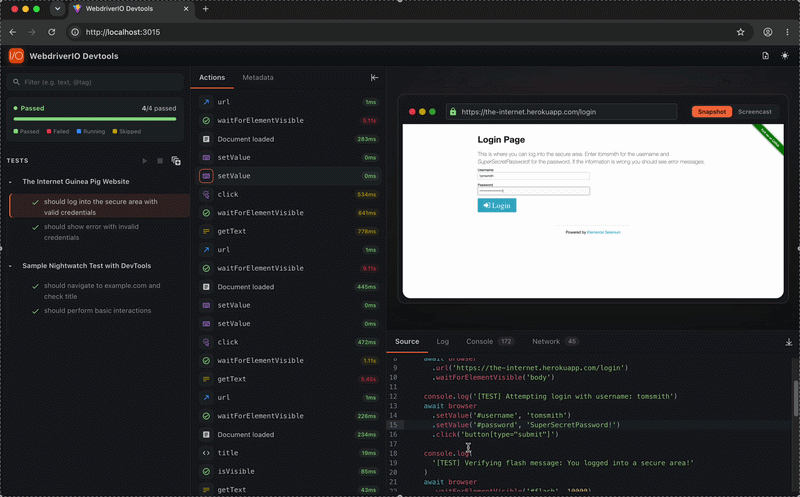This screenshot has width=800, height=497.
Task: Click the Username field in snapshot
Action: [x=533, y=176]
